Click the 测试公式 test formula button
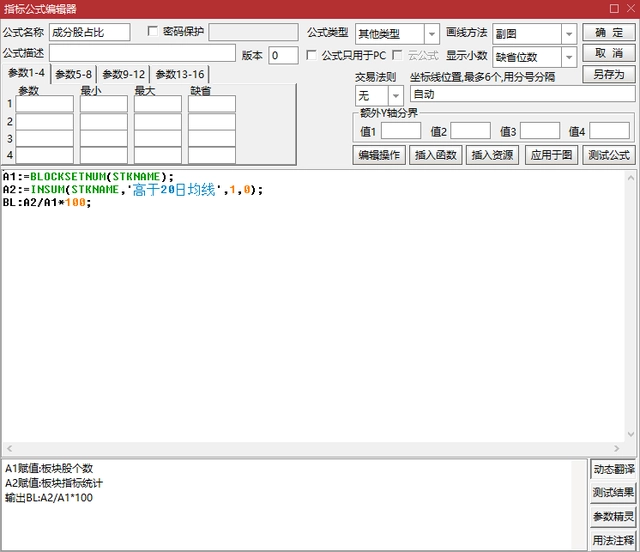Screen dimensions: 640x552 pyautogui.click(x=609, y=155)
